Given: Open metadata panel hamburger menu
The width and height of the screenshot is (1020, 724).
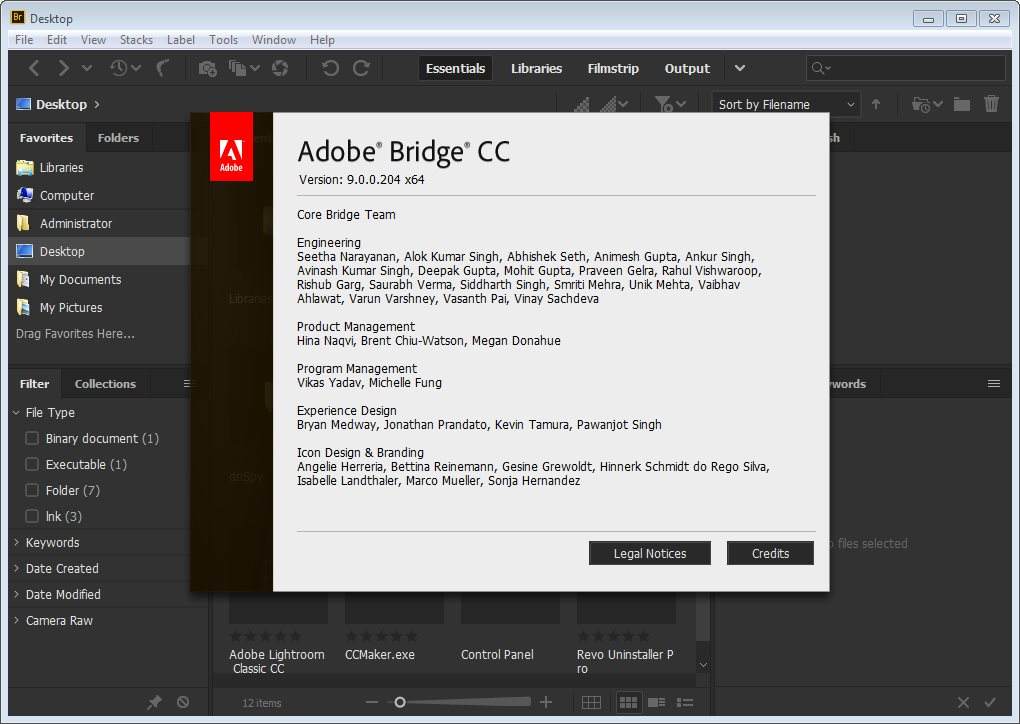Looking at the screenshot, I should (993, 384).
